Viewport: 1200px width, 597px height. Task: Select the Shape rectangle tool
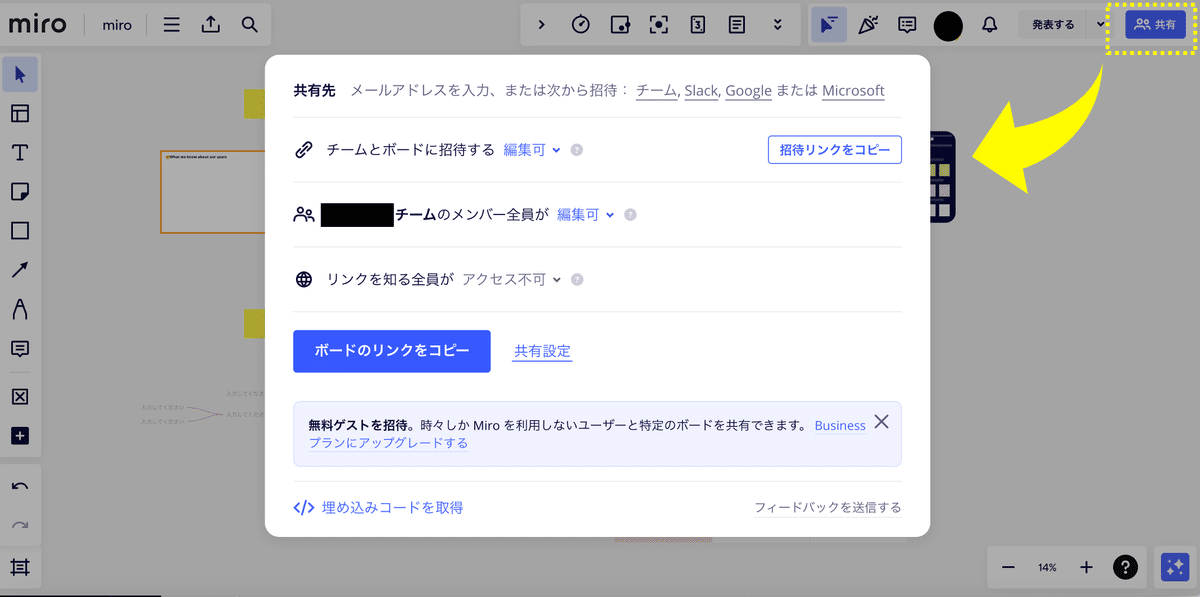point(20,231)
